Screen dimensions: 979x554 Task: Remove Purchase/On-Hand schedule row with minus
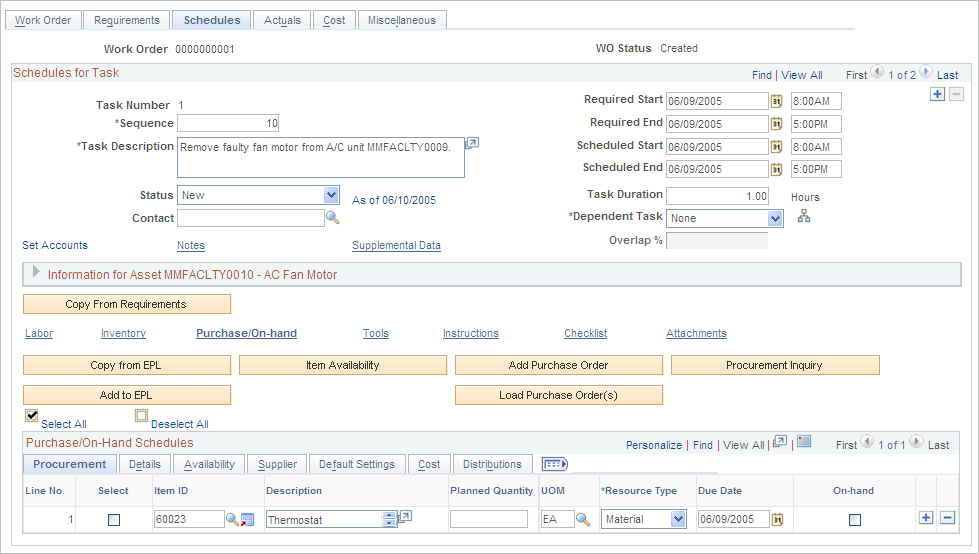tap(947, 518)
